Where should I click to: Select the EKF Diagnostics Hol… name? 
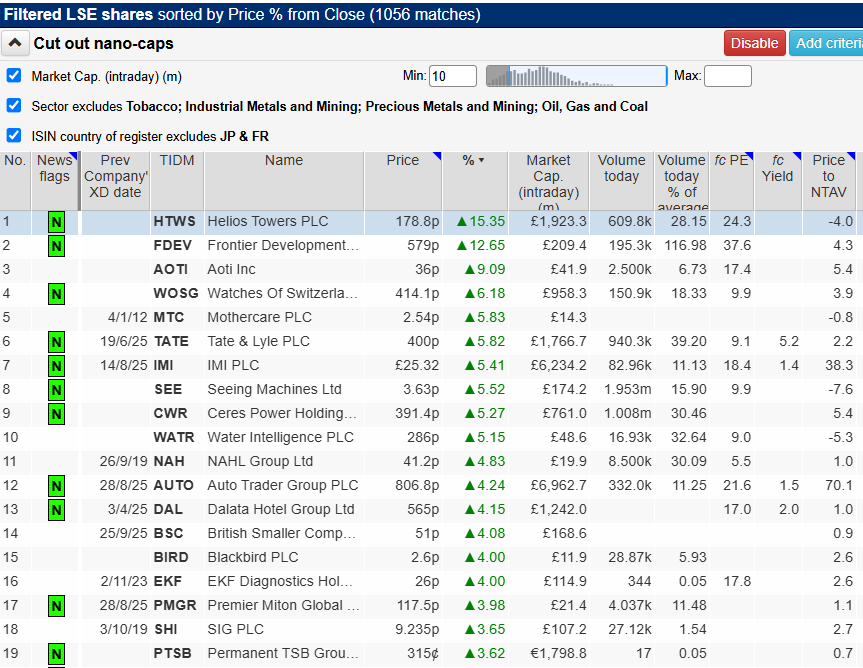pyautogui.click(x=280, y=582)
